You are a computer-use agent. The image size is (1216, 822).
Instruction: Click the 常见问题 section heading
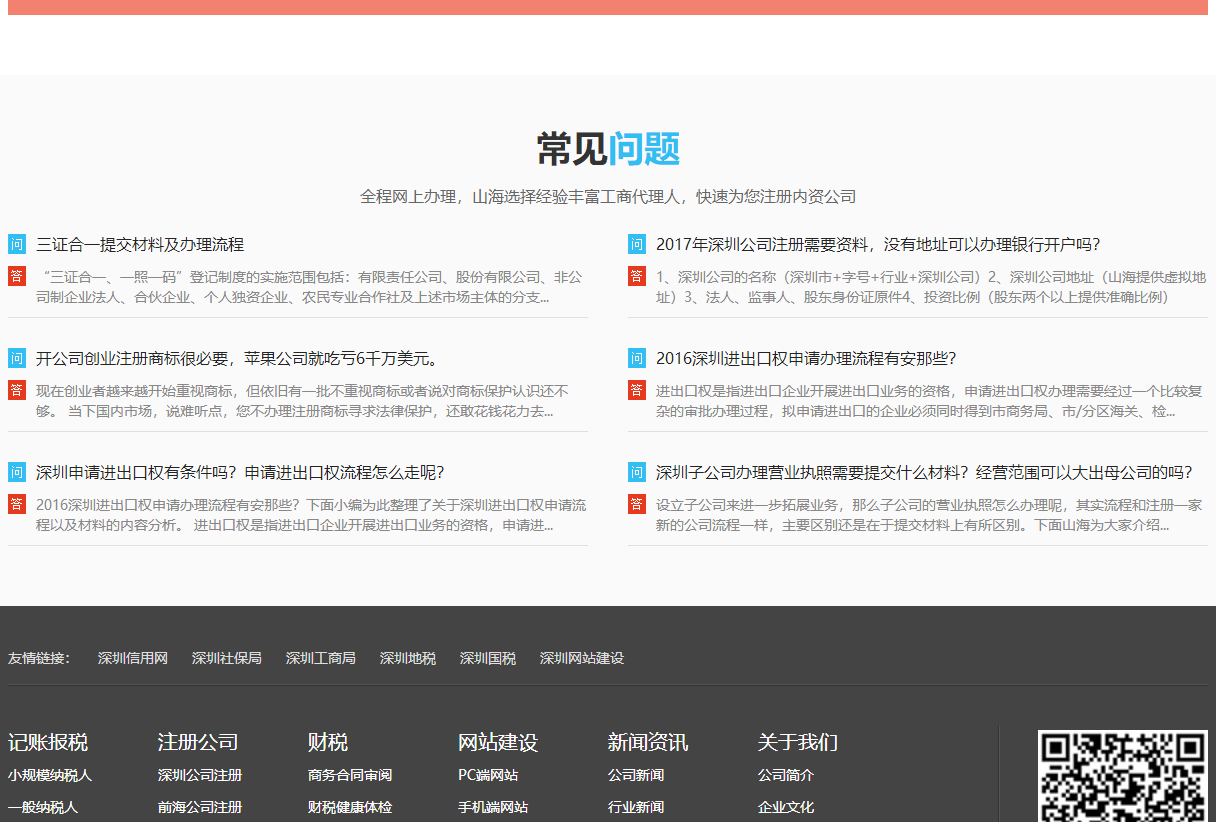[608, 149]
